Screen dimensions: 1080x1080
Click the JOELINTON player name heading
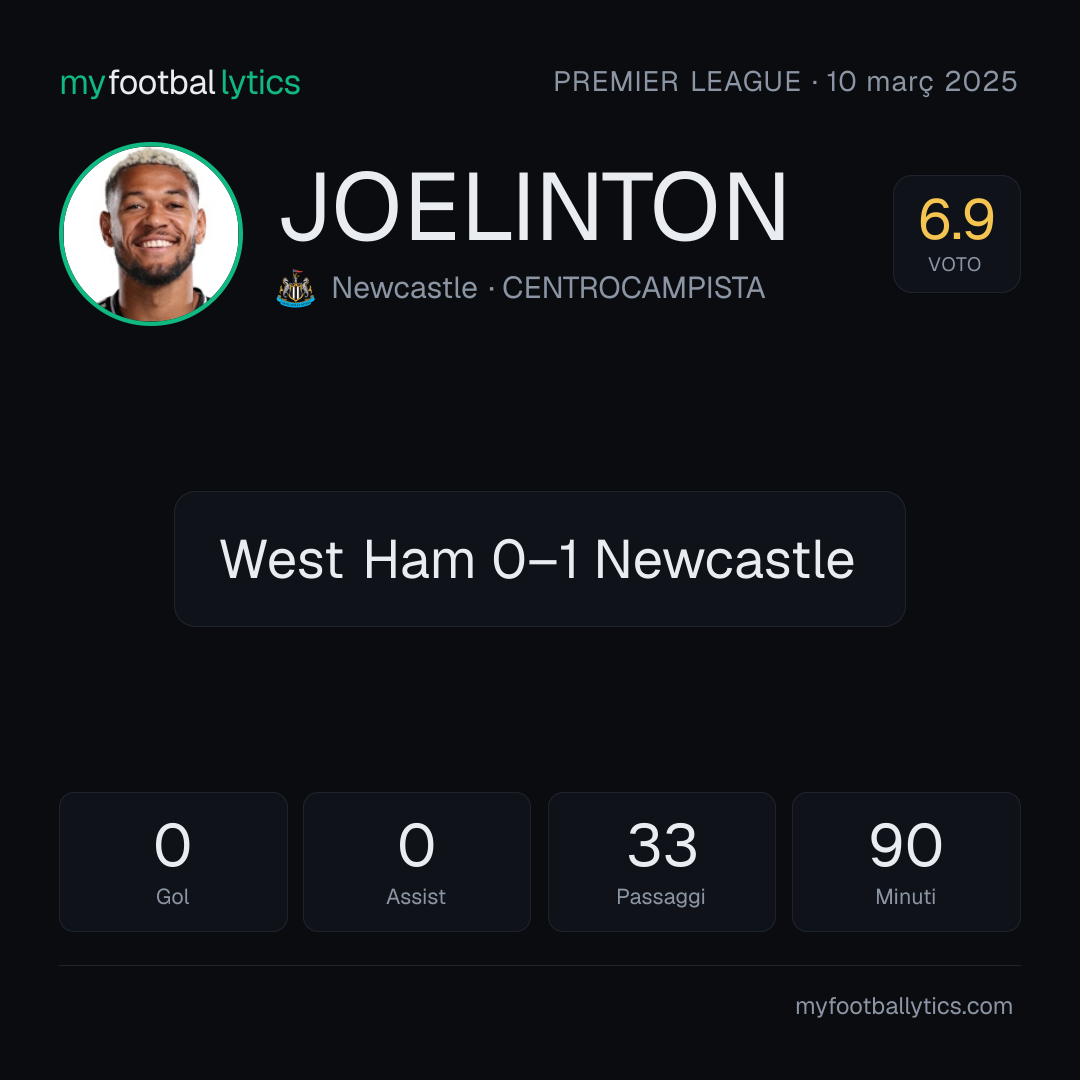tap(534, 207)
